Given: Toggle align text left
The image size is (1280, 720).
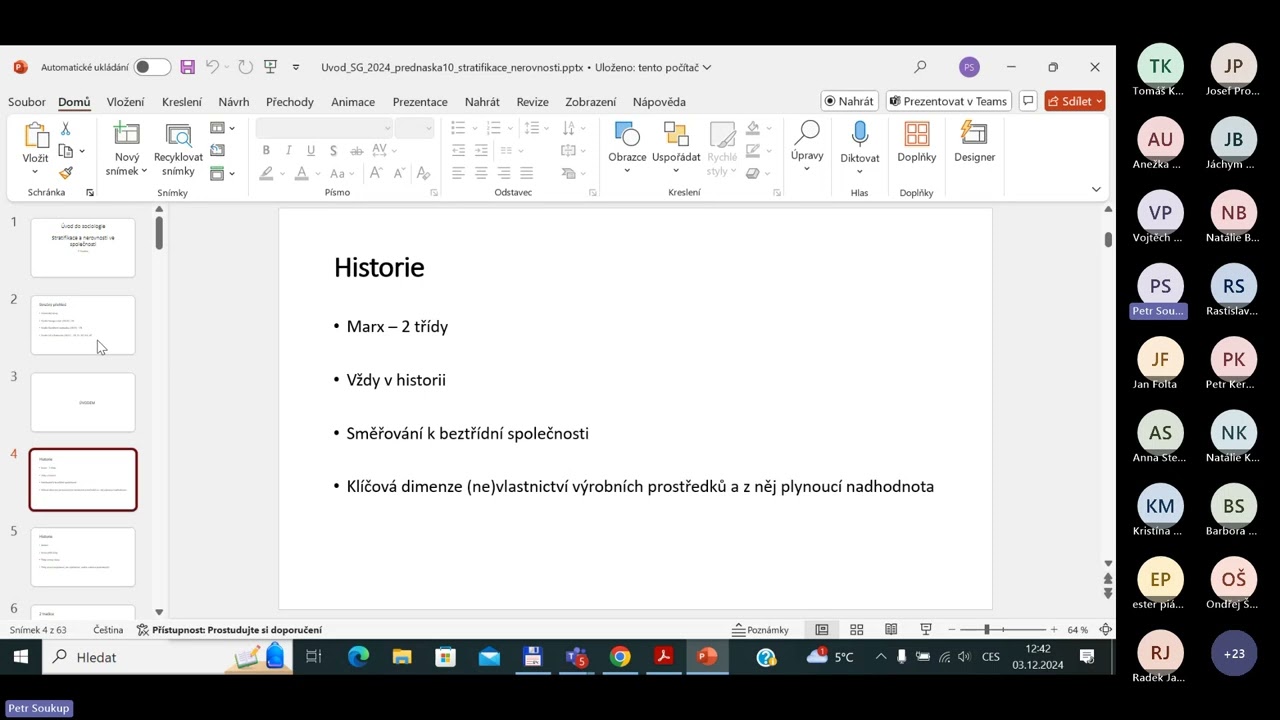Looking at the screenshot, I should [458, 173].
